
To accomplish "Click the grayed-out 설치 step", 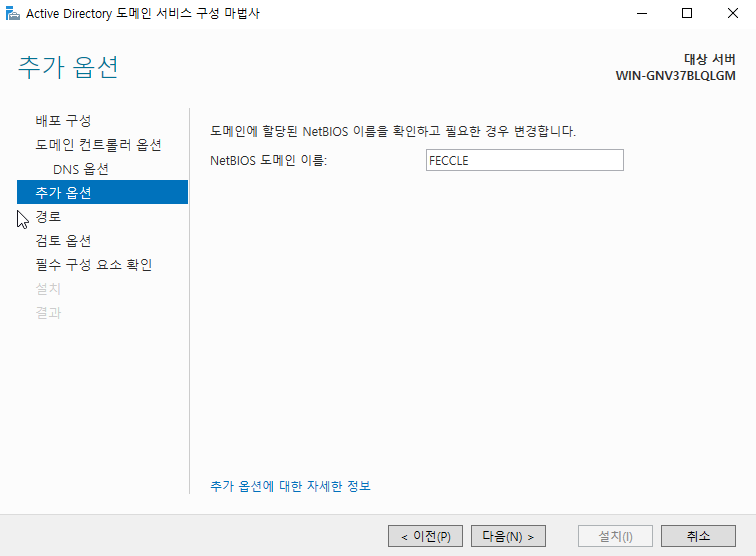I will click(x=48, y=289).
